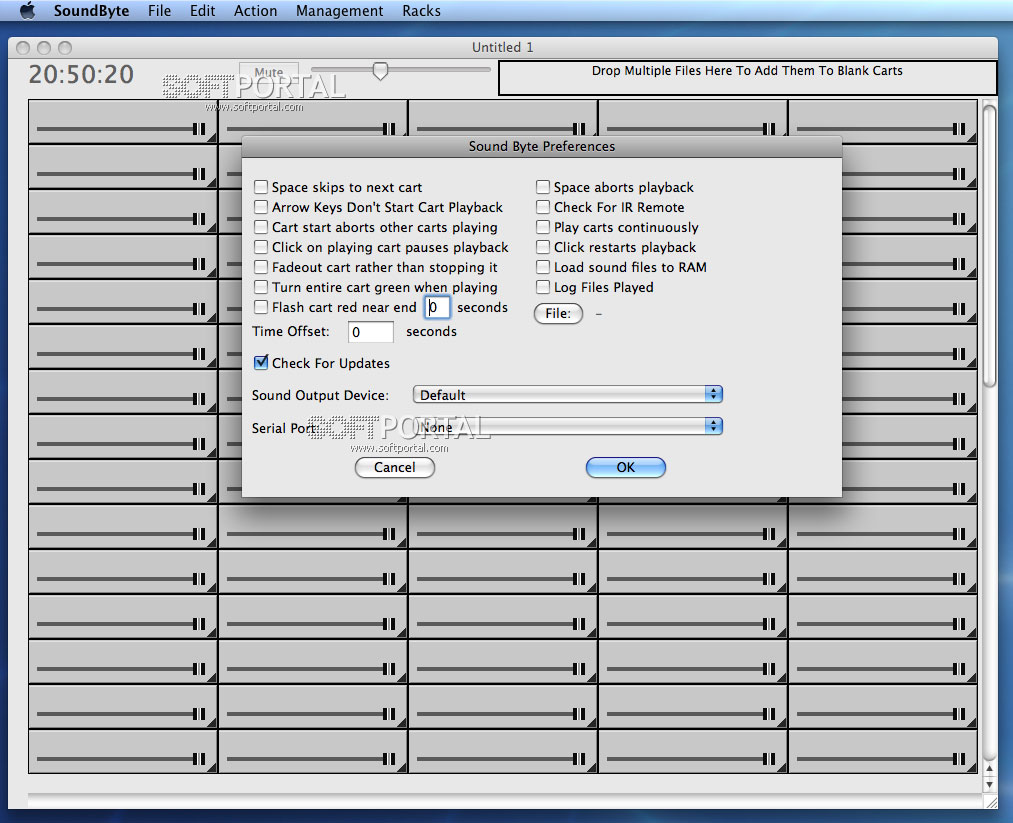Click the scrollbar down arrow
This screenshot has width=1013, height=823.
[x=989, y=785]
